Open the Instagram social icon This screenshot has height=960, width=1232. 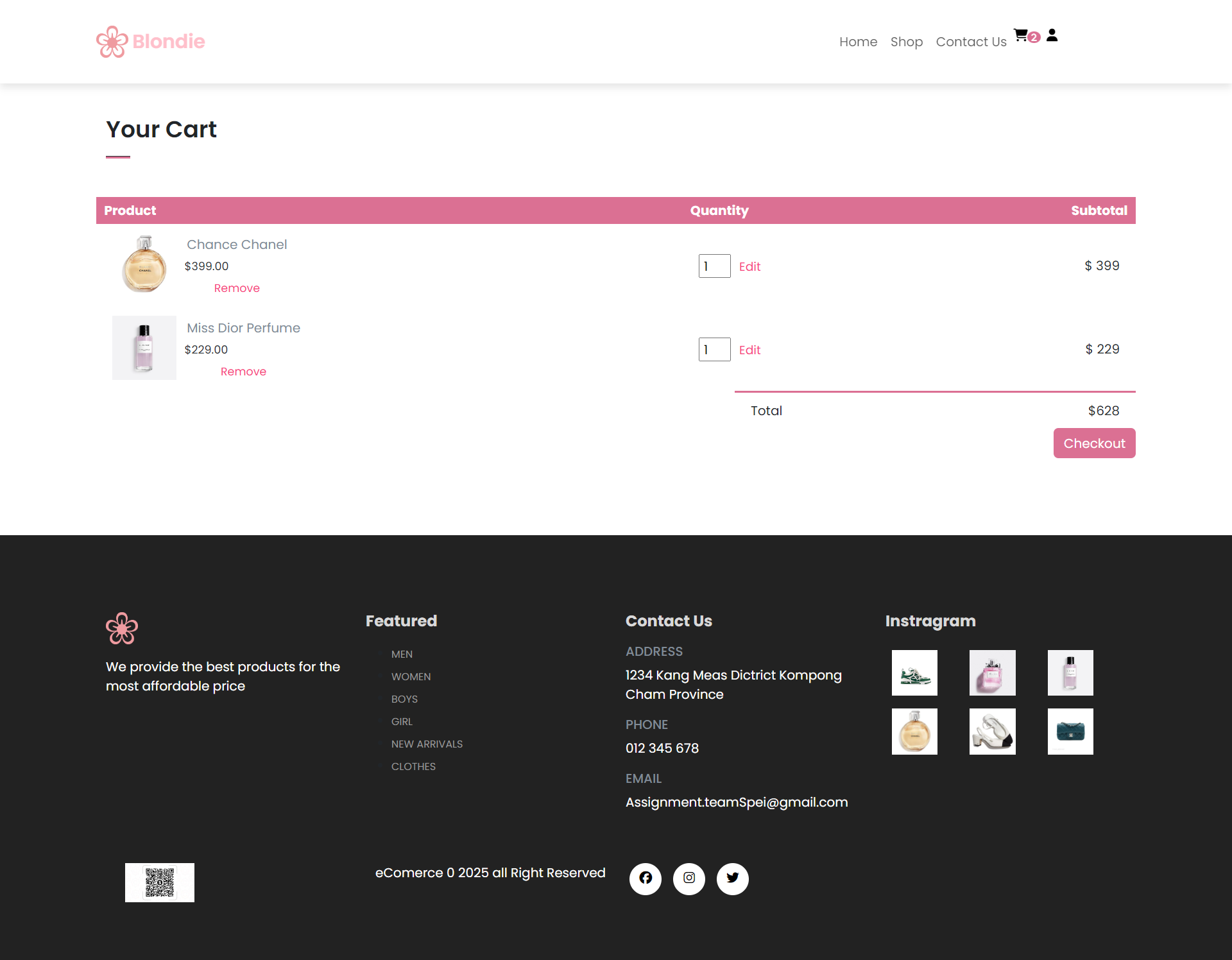[689, 878]
